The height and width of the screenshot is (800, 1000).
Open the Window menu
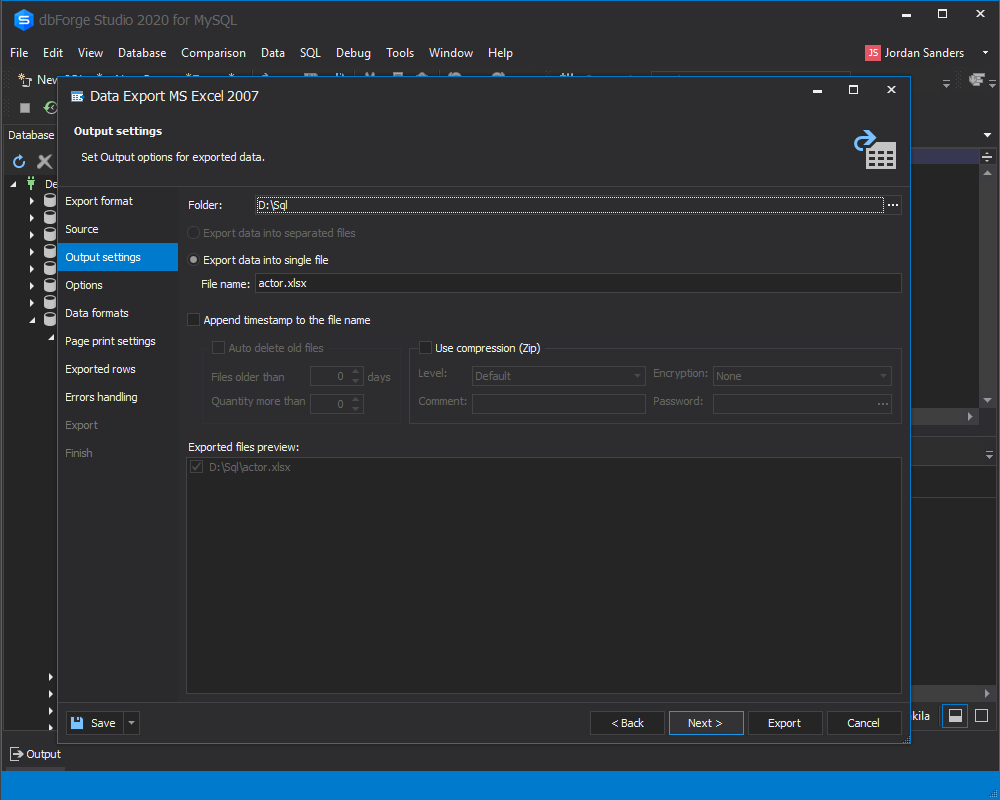click(451, 53)
